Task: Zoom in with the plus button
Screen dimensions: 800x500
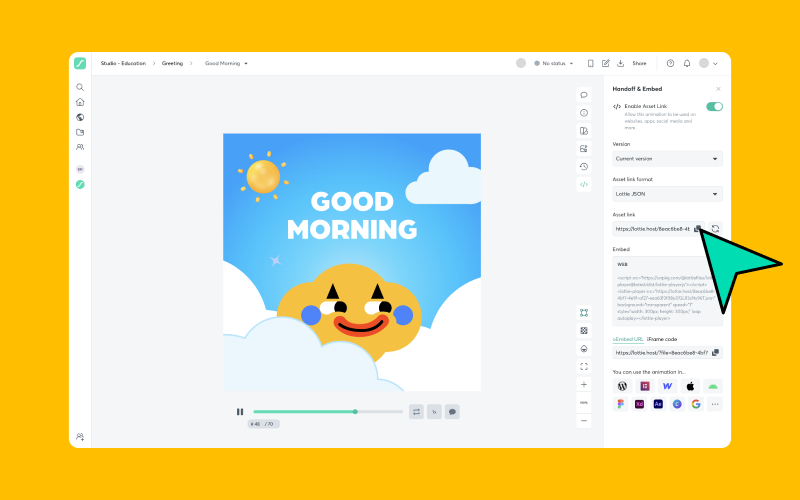Action: (x=584, y=384)
